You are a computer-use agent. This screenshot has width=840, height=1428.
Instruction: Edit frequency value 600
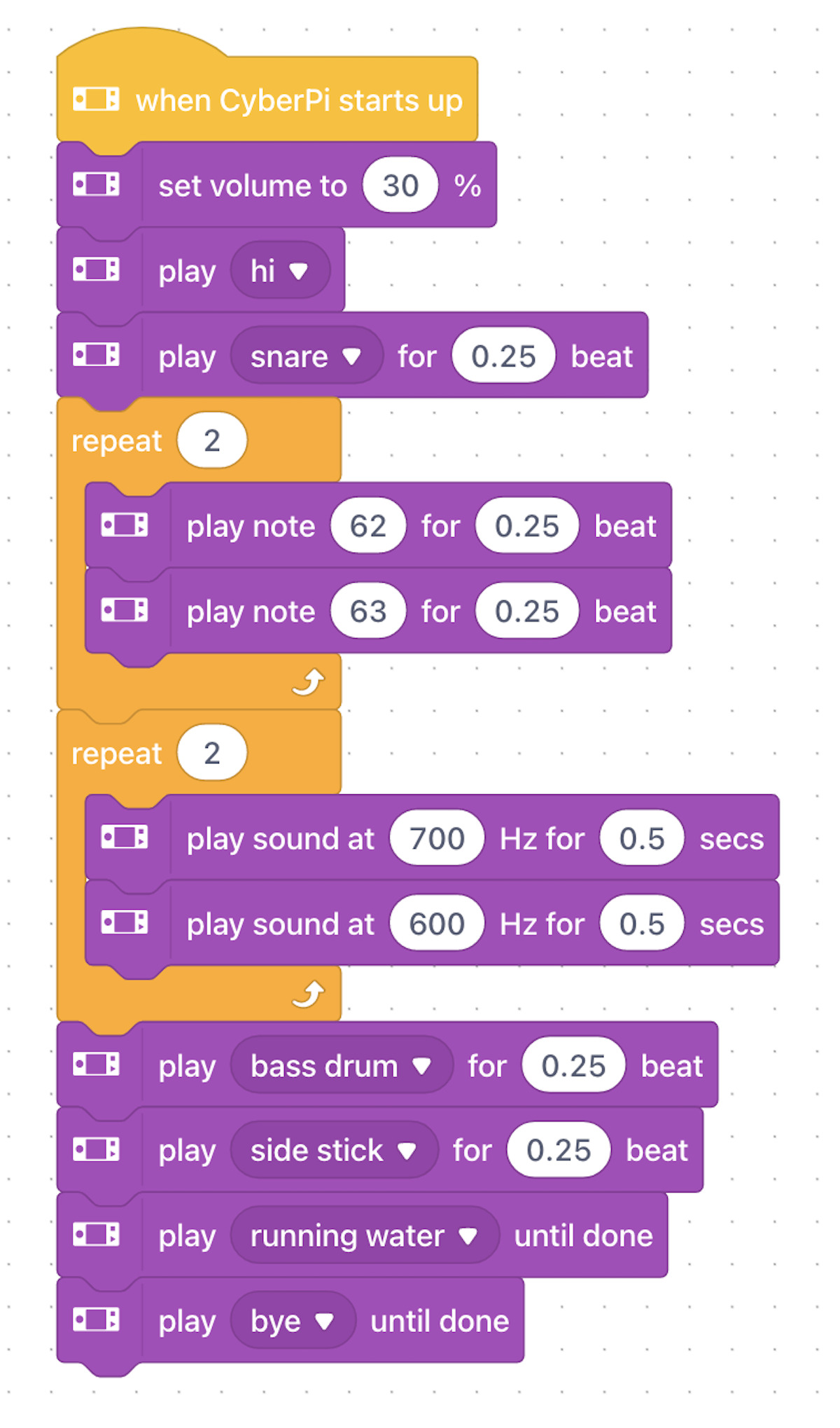point(437,924)
